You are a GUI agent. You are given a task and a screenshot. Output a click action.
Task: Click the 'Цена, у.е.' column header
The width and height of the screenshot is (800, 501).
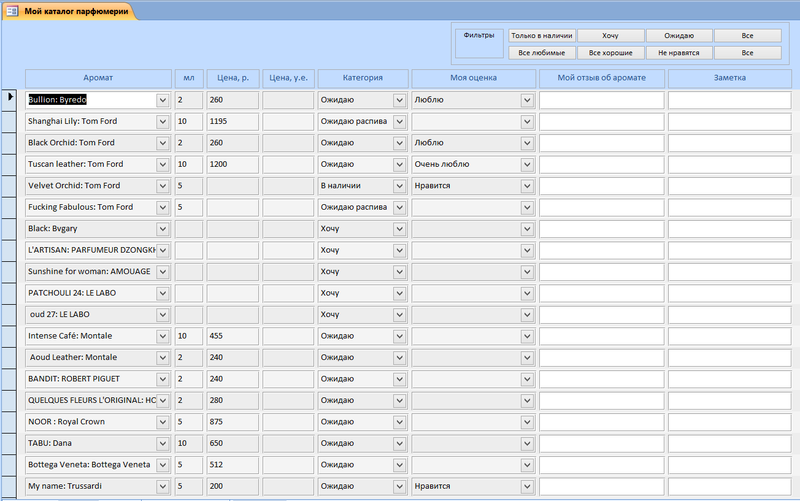tap(288, 78)
